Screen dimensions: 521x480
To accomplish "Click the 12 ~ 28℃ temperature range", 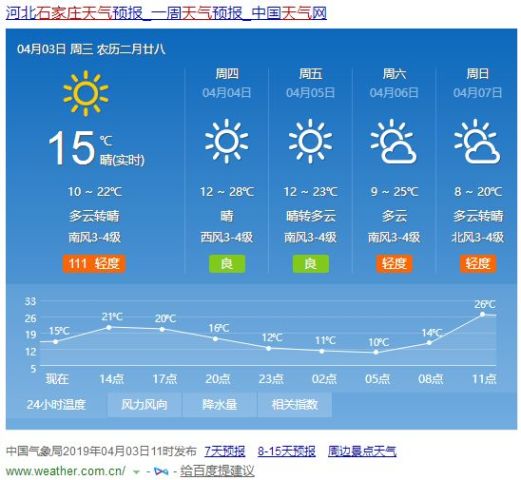I will pos(227,192).
